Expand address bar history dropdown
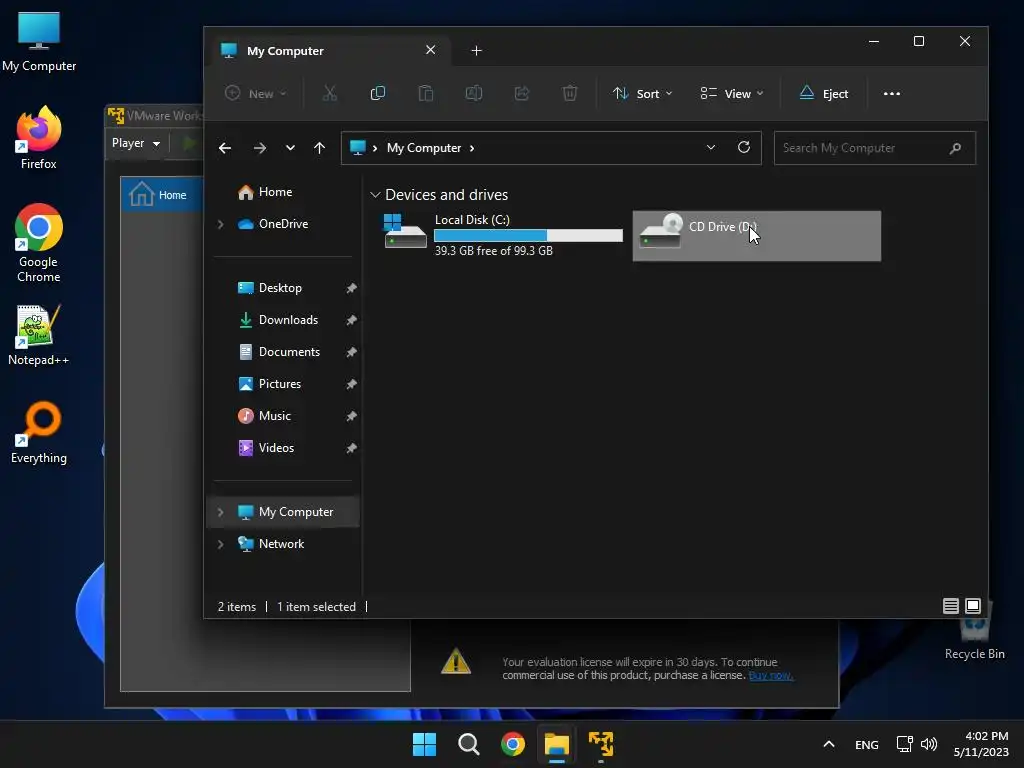 point(711,148)
